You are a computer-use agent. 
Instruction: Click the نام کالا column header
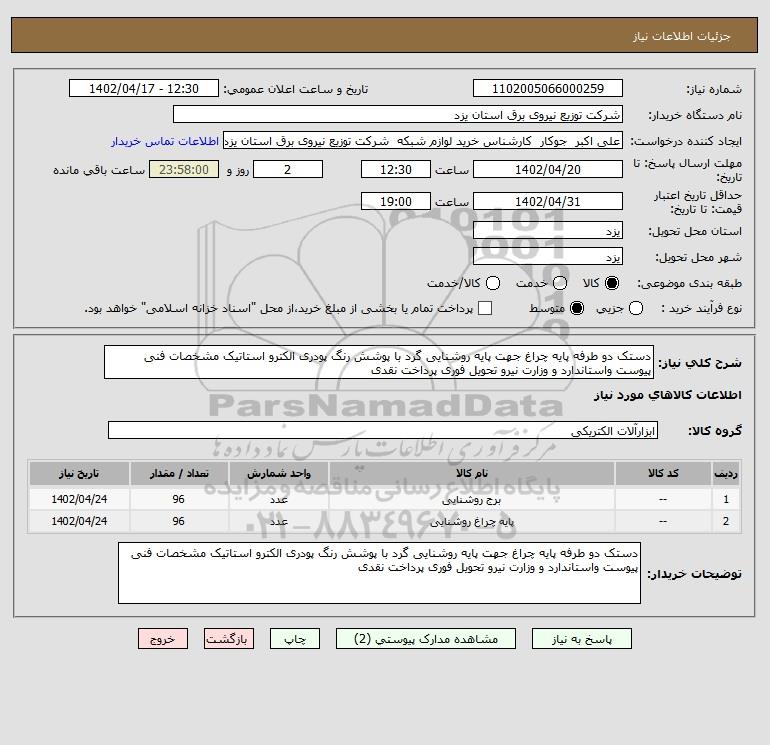[x=471, y=473]
